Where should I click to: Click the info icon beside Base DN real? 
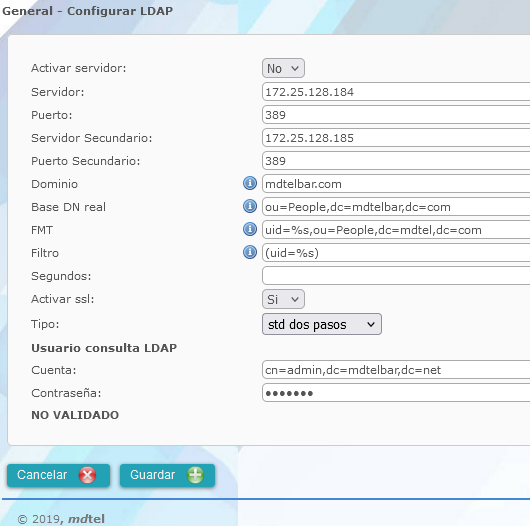tap(250, 207)
